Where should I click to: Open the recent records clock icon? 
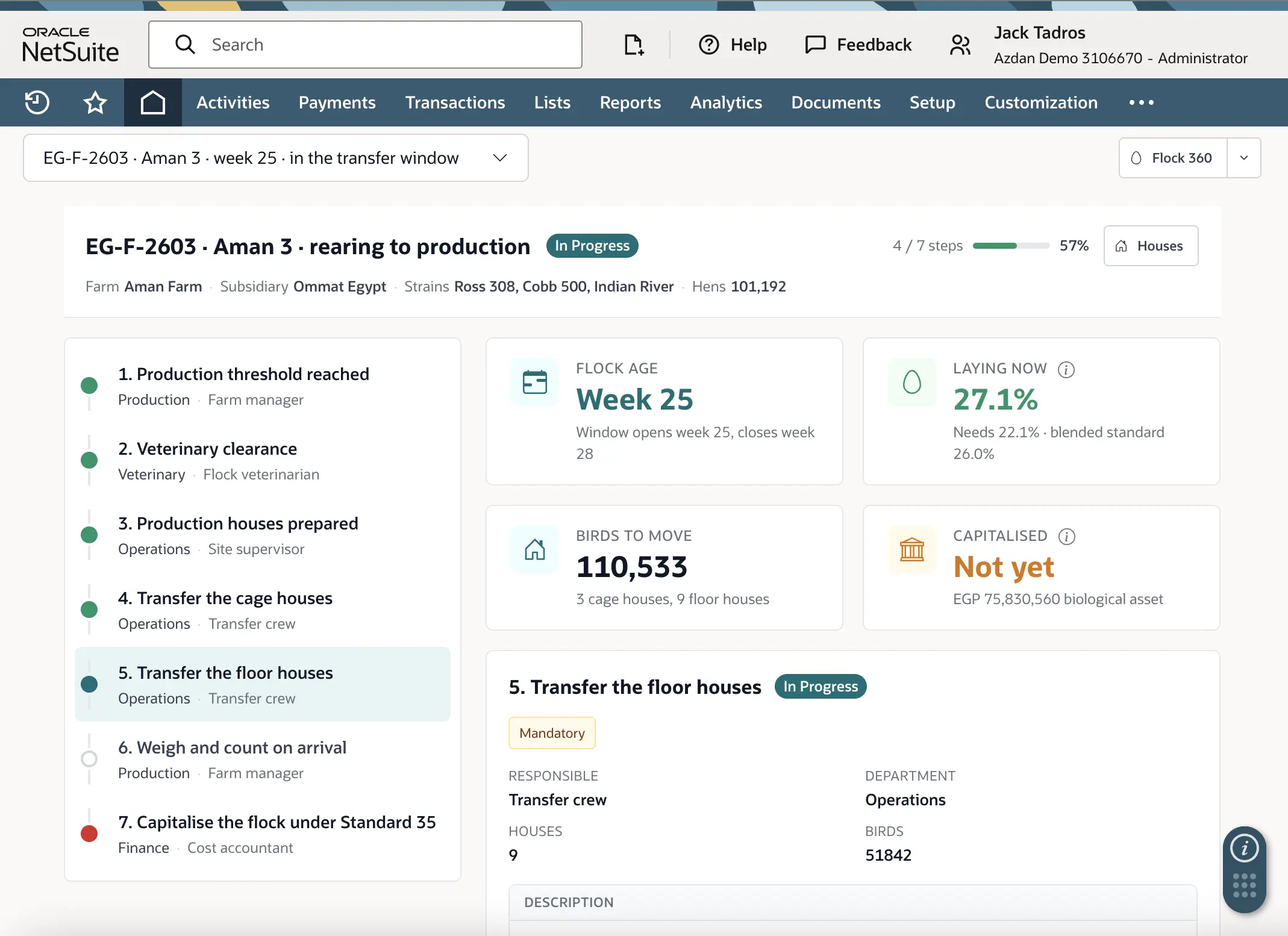tap(37, 102)
